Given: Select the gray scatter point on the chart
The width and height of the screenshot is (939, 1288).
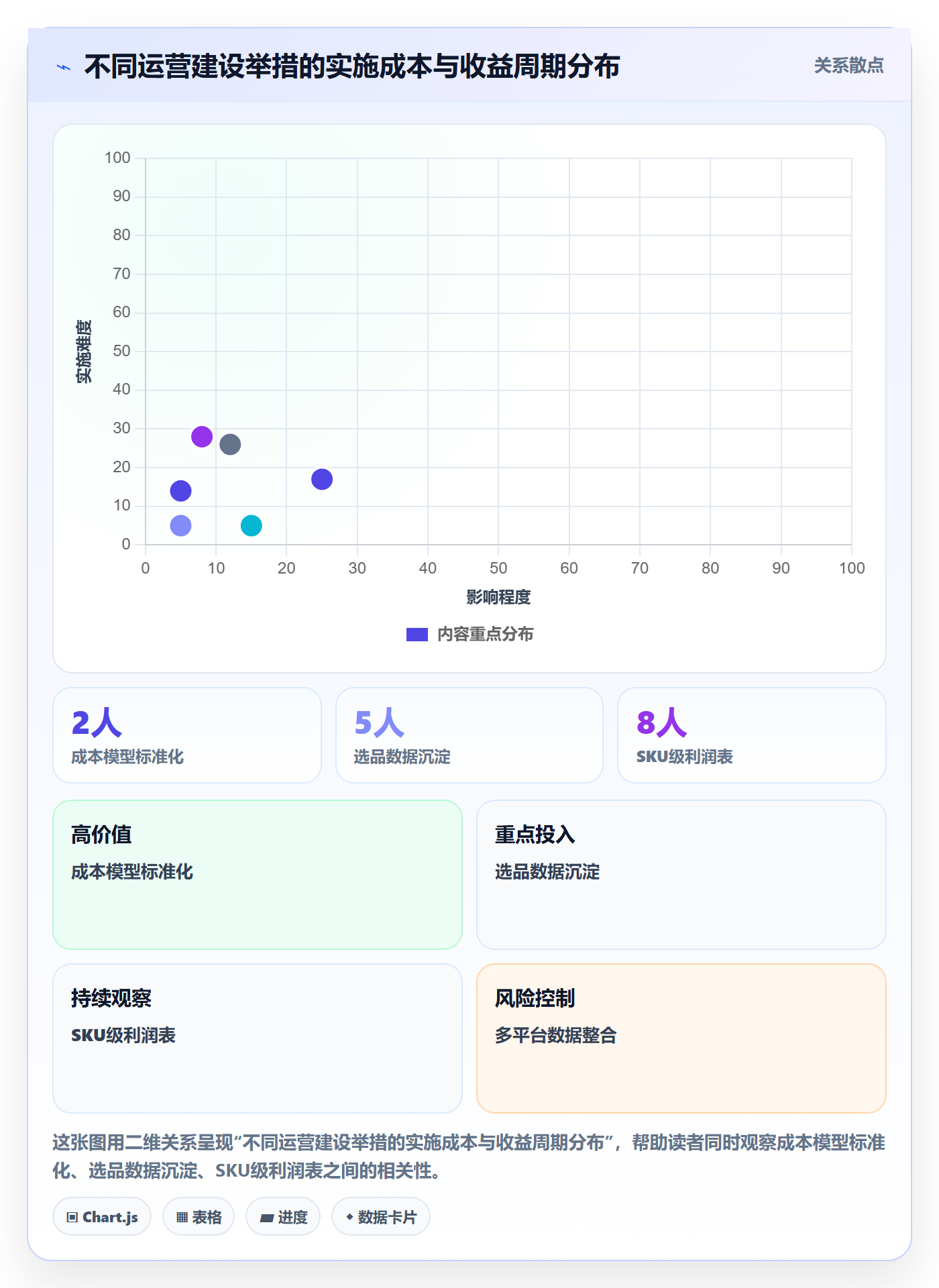Looking at the screenshot, I should click(230, 444).
